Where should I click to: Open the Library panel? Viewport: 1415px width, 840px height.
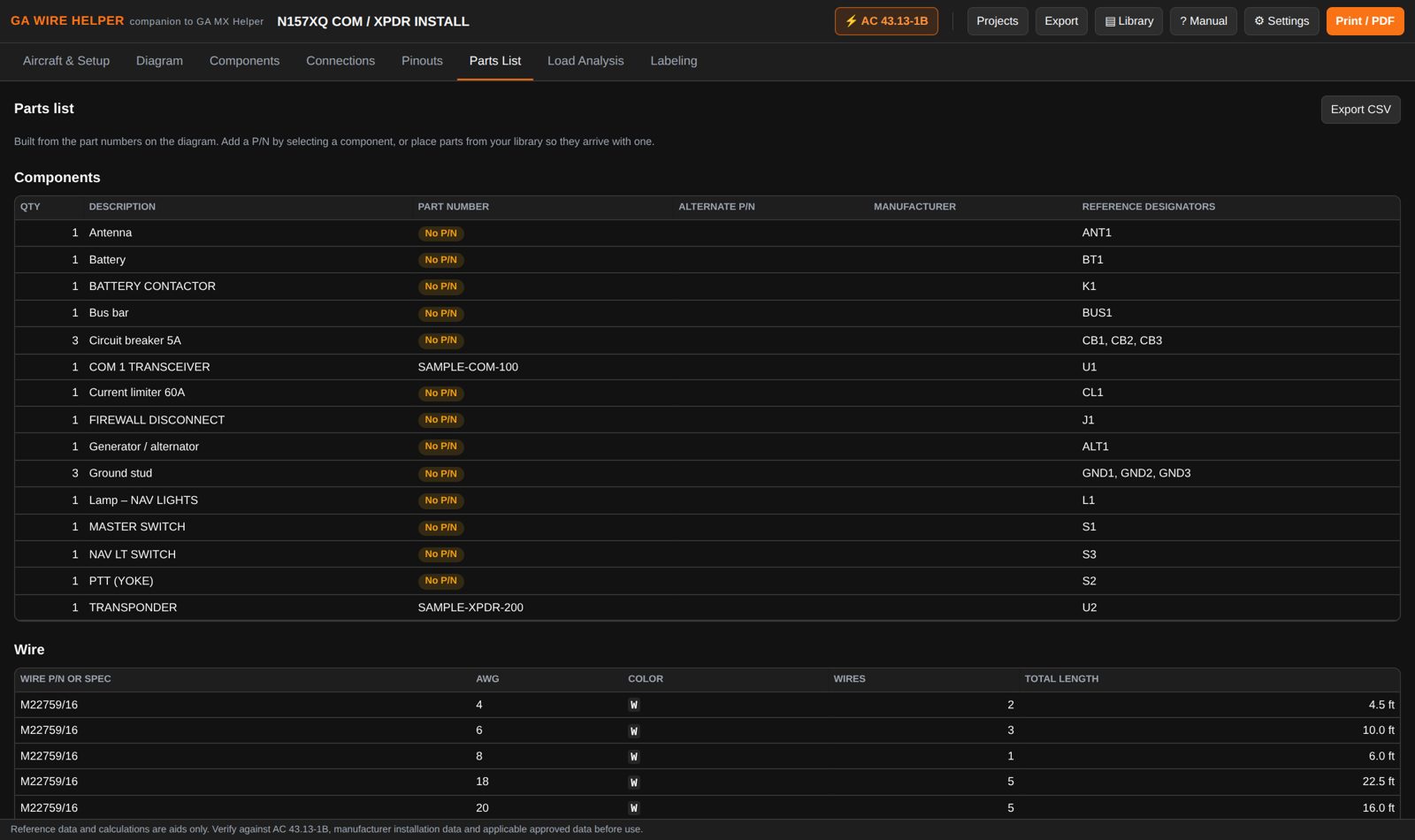click(x=1128, y=21)
